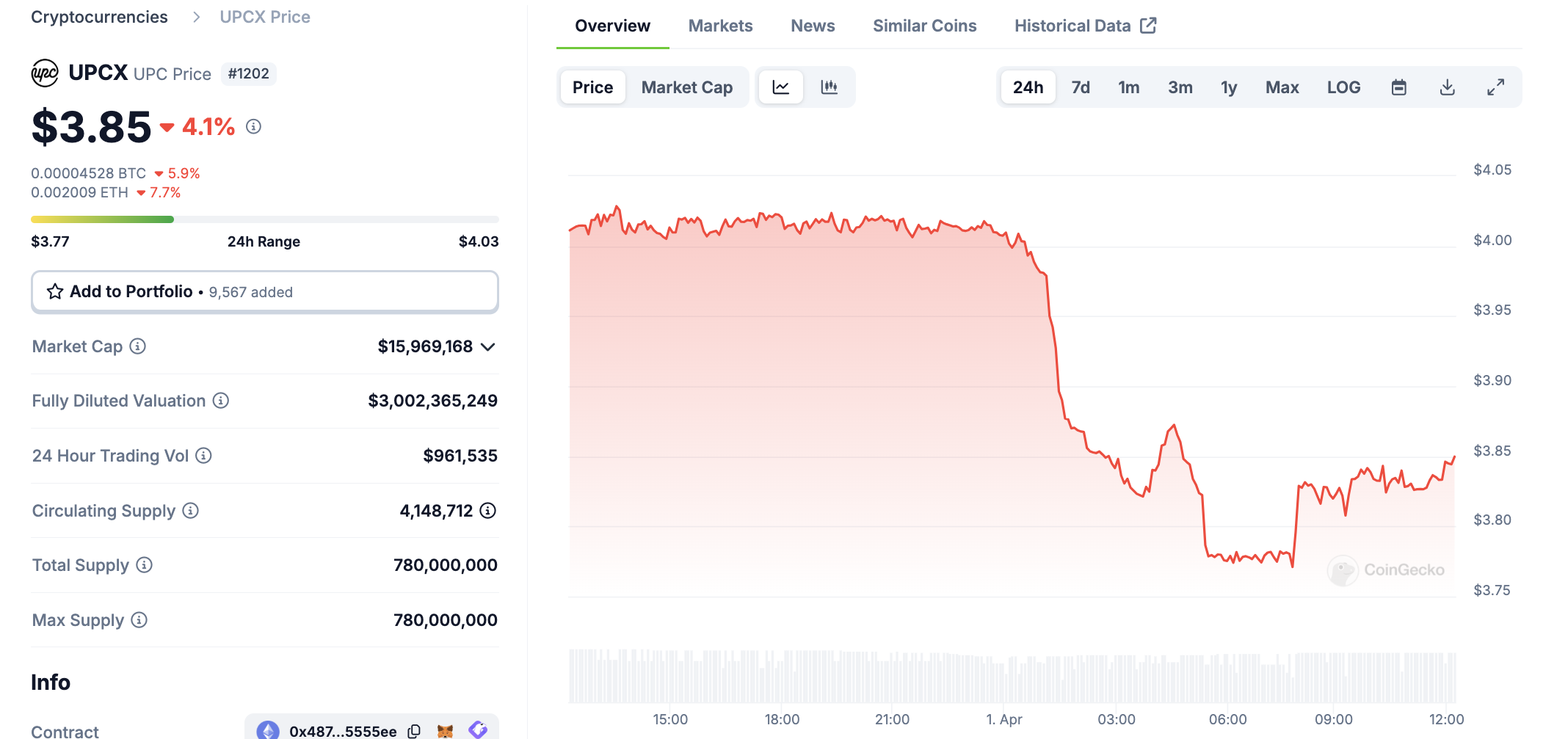Add token to MetaMask via fox icon
Screen dimensions: 1568x739
tap(445, 730)
